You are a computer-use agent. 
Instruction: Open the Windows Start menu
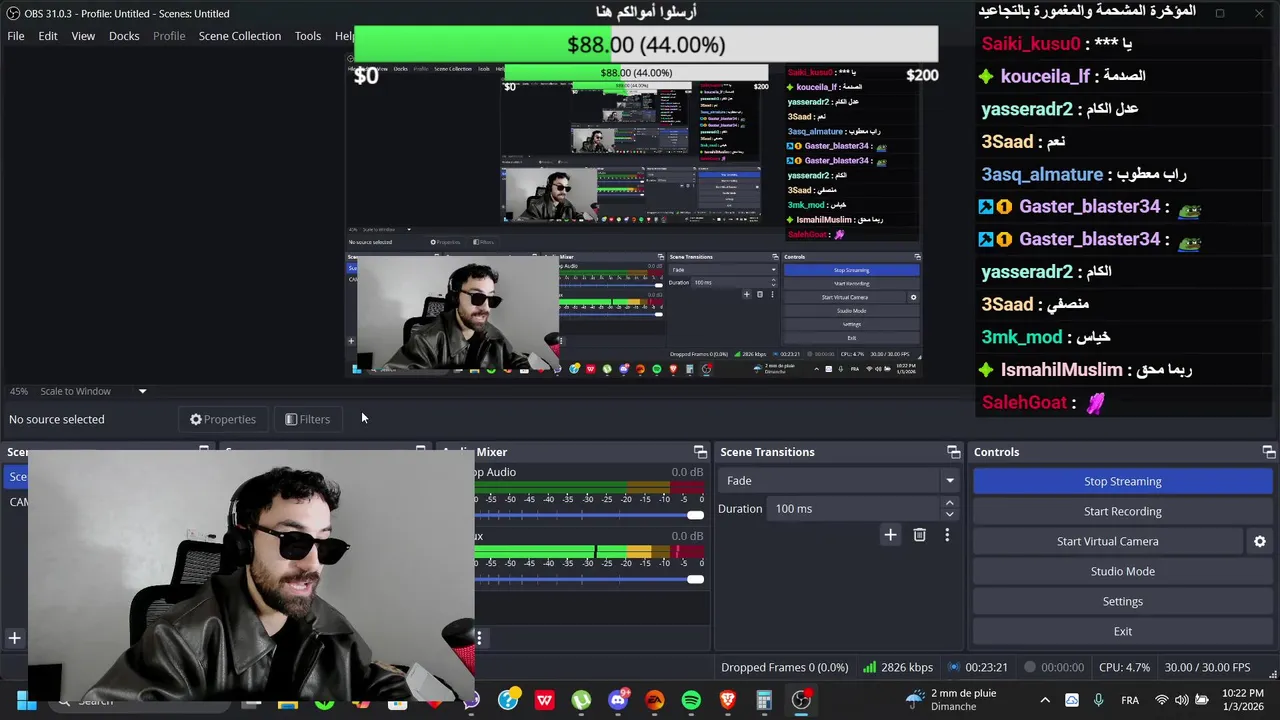pyautogui.click(x=27, y=701)
